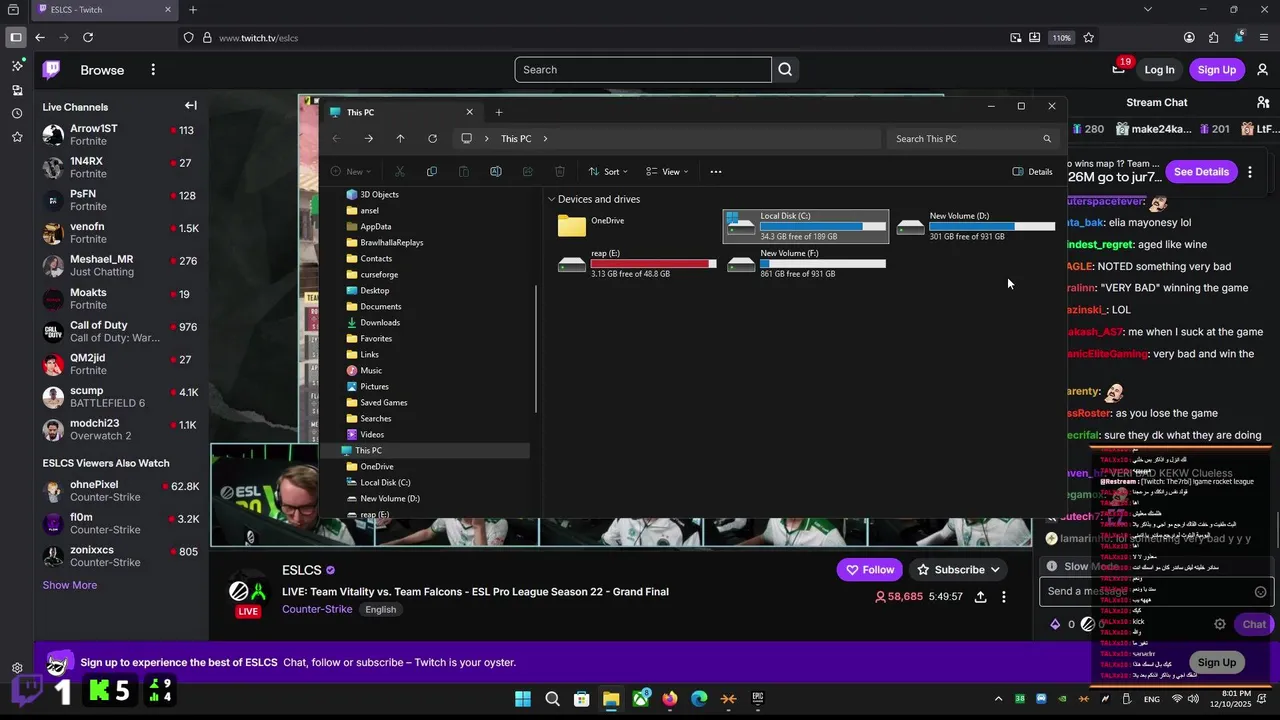Open the prediction options menu beside See Details
Screen dimensions: 1280x720
click(x=1250, y=172)
